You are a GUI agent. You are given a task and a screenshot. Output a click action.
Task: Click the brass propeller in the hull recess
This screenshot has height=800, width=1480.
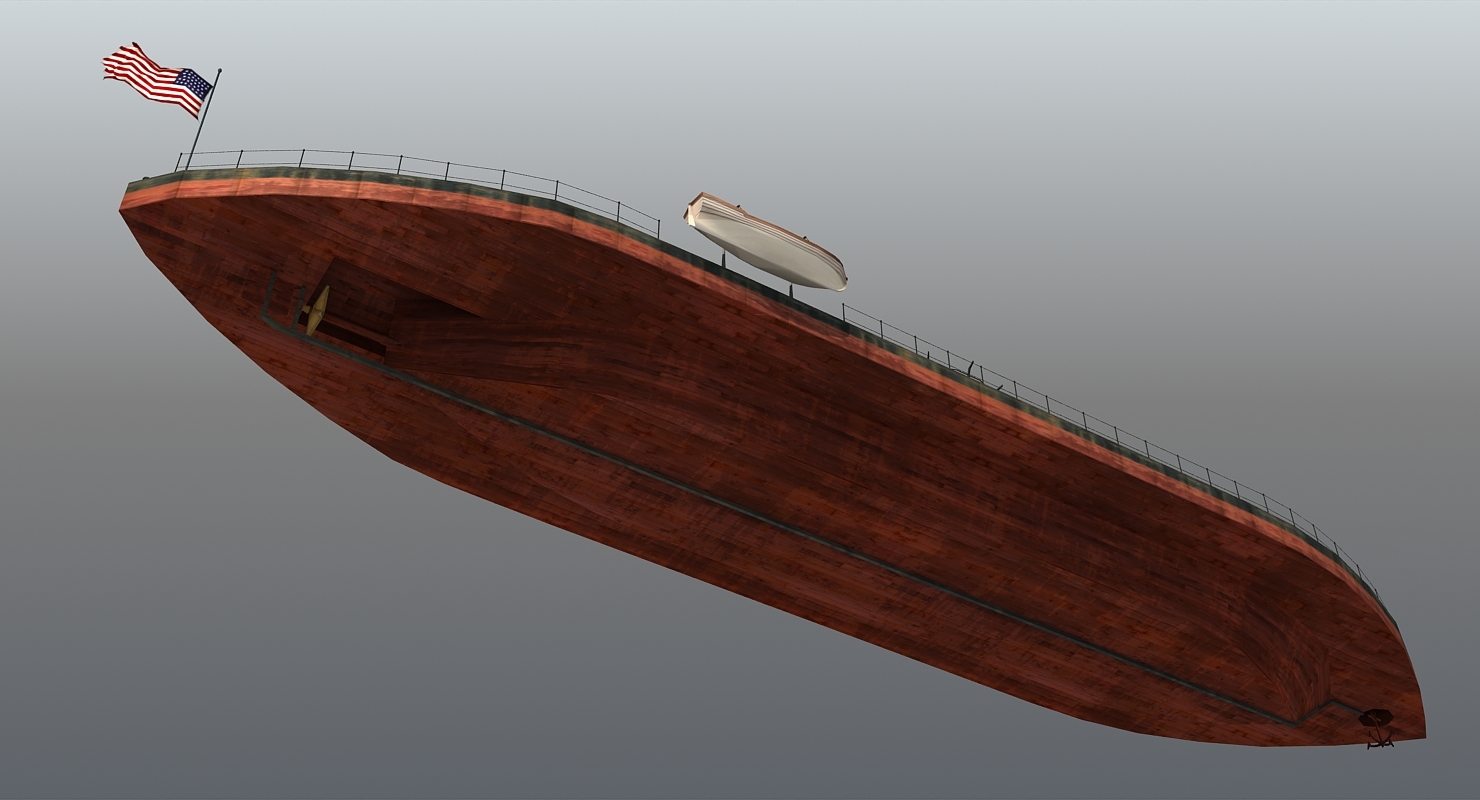point(318,311)
